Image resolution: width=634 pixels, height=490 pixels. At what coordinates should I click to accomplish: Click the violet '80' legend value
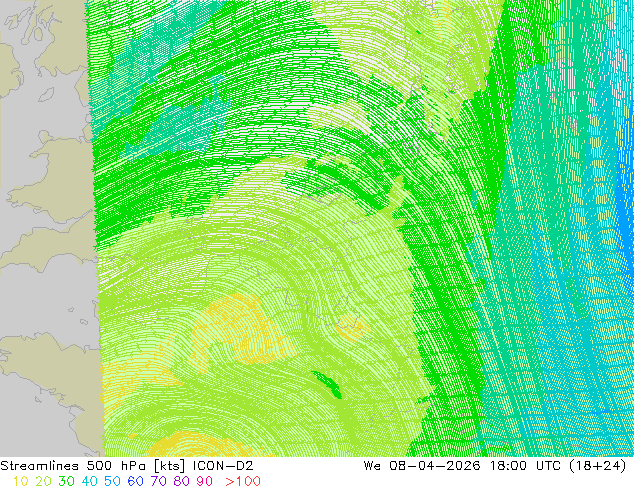182,481
